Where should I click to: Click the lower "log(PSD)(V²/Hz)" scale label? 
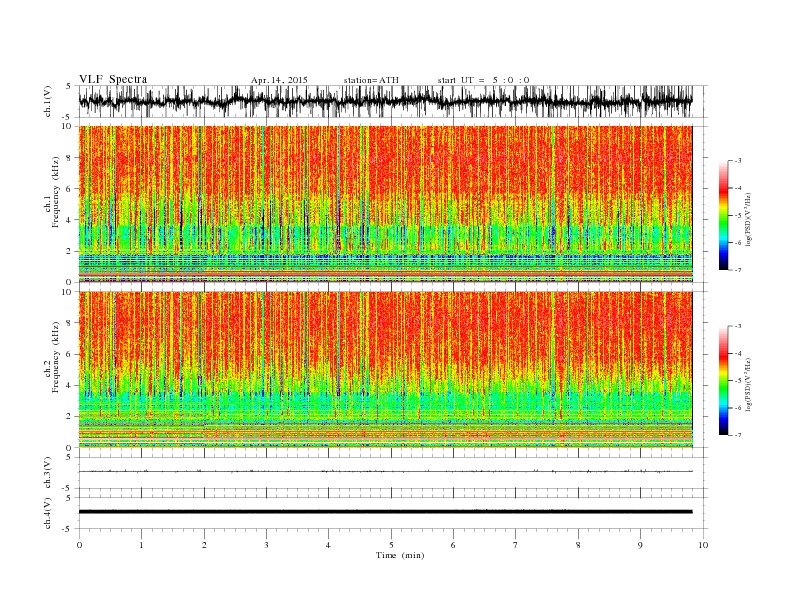click(749, 384)
